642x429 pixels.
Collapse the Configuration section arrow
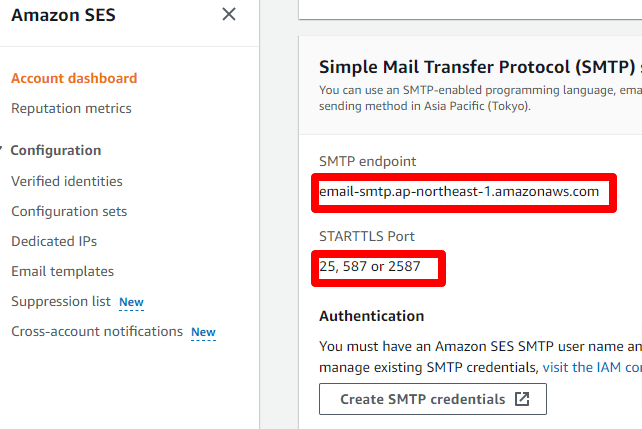click(1, 150)
